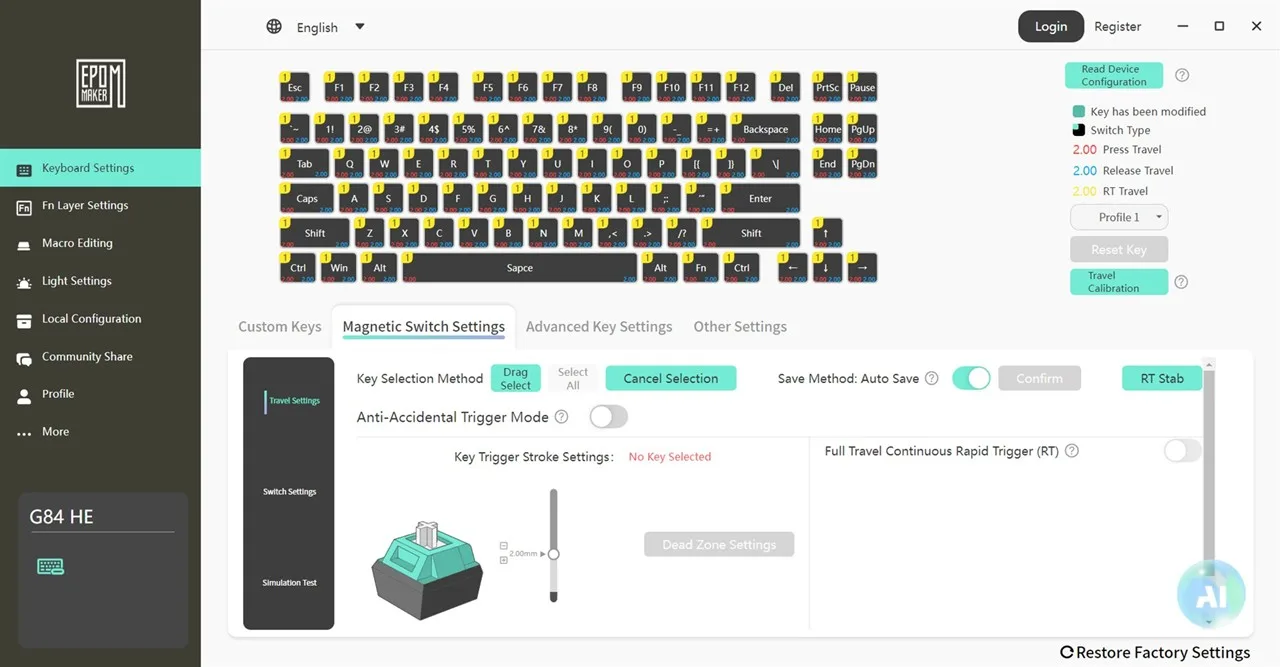
Task: Click the globe language icon
Action: point(274,27)
